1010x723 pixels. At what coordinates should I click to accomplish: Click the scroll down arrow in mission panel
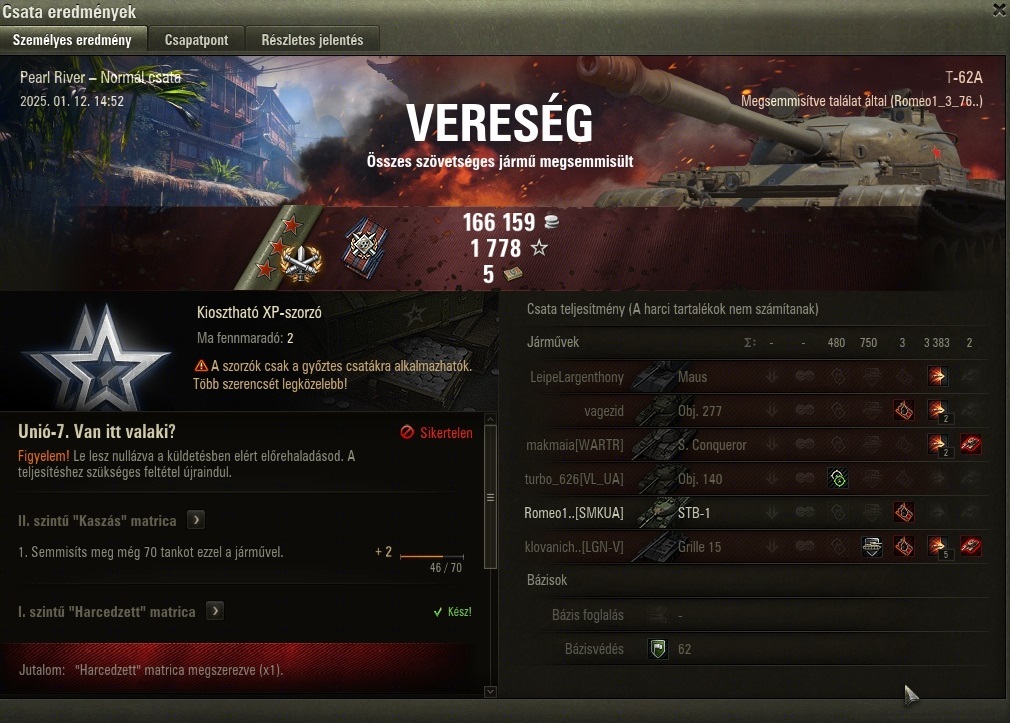click(490, 691)
